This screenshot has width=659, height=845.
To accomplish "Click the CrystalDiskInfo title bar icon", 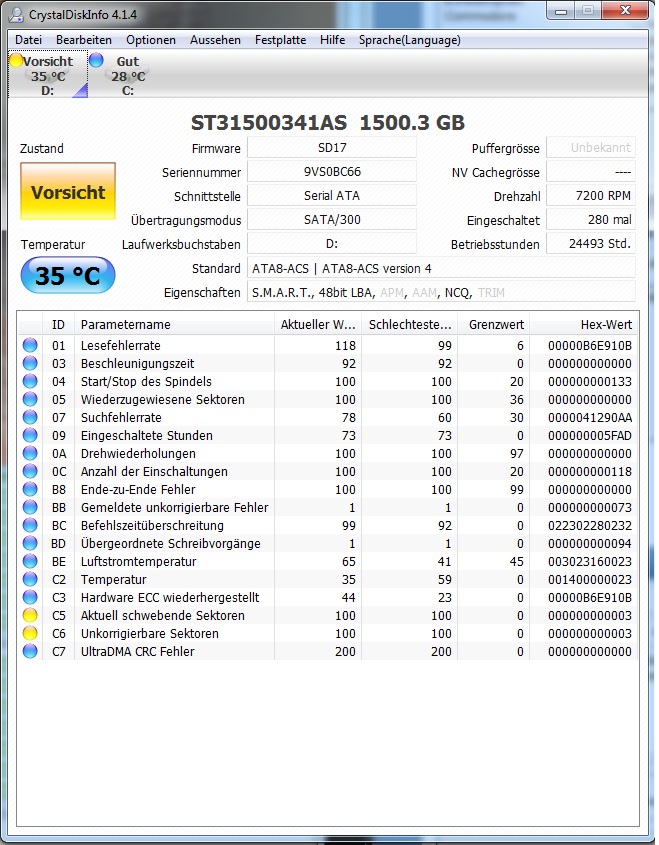I will (x=17, y=14).
